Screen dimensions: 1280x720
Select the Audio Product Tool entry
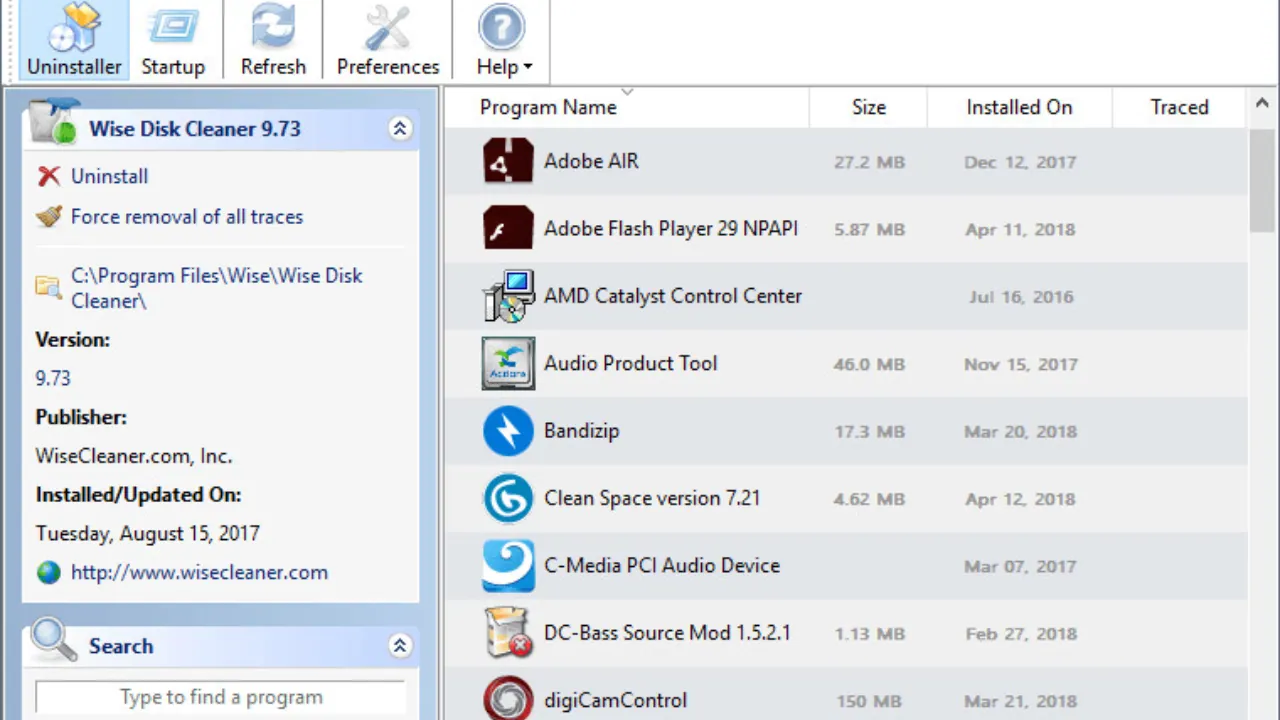631,363
